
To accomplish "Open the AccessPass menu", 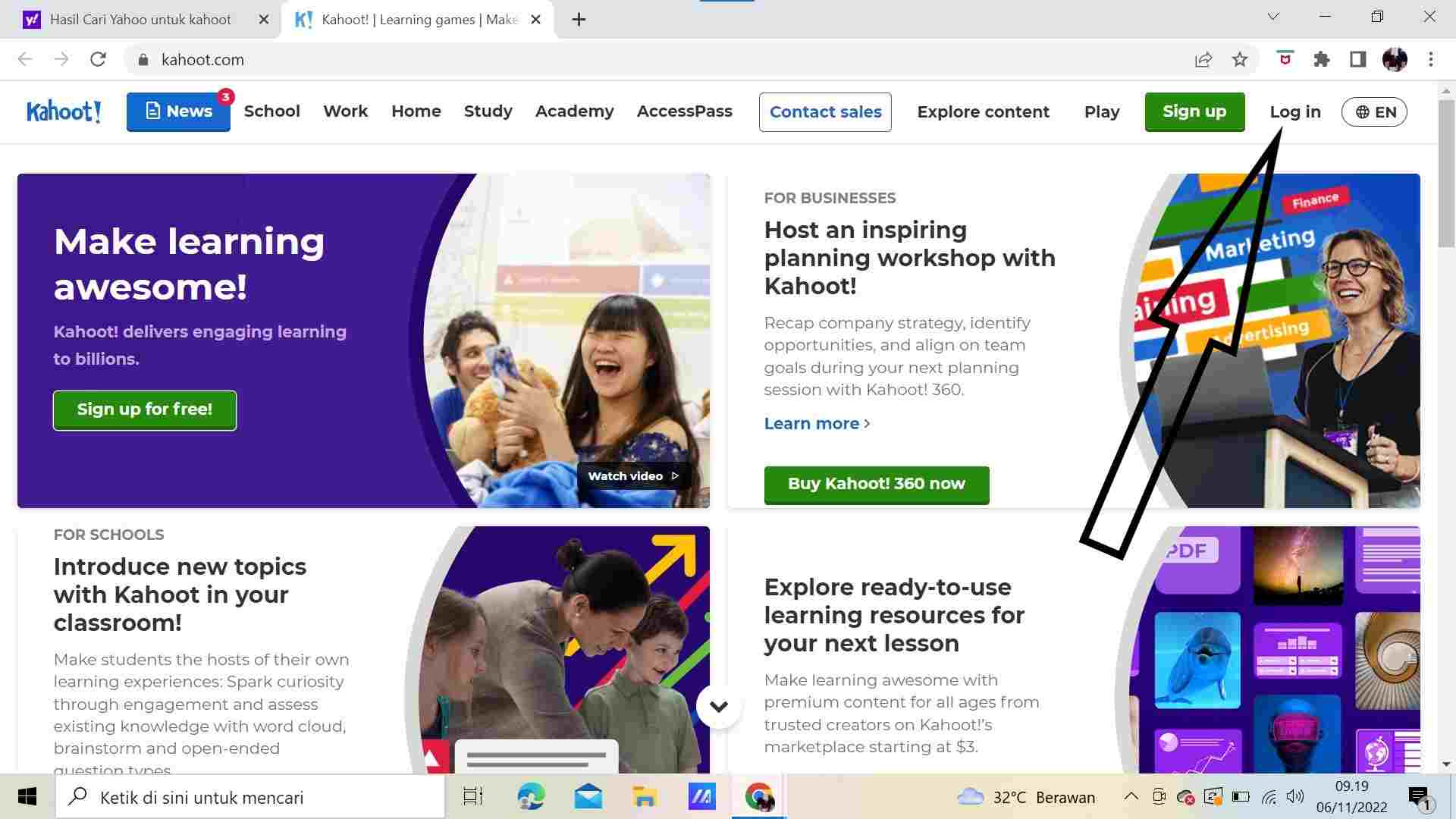I will click(x=685, y=111).
